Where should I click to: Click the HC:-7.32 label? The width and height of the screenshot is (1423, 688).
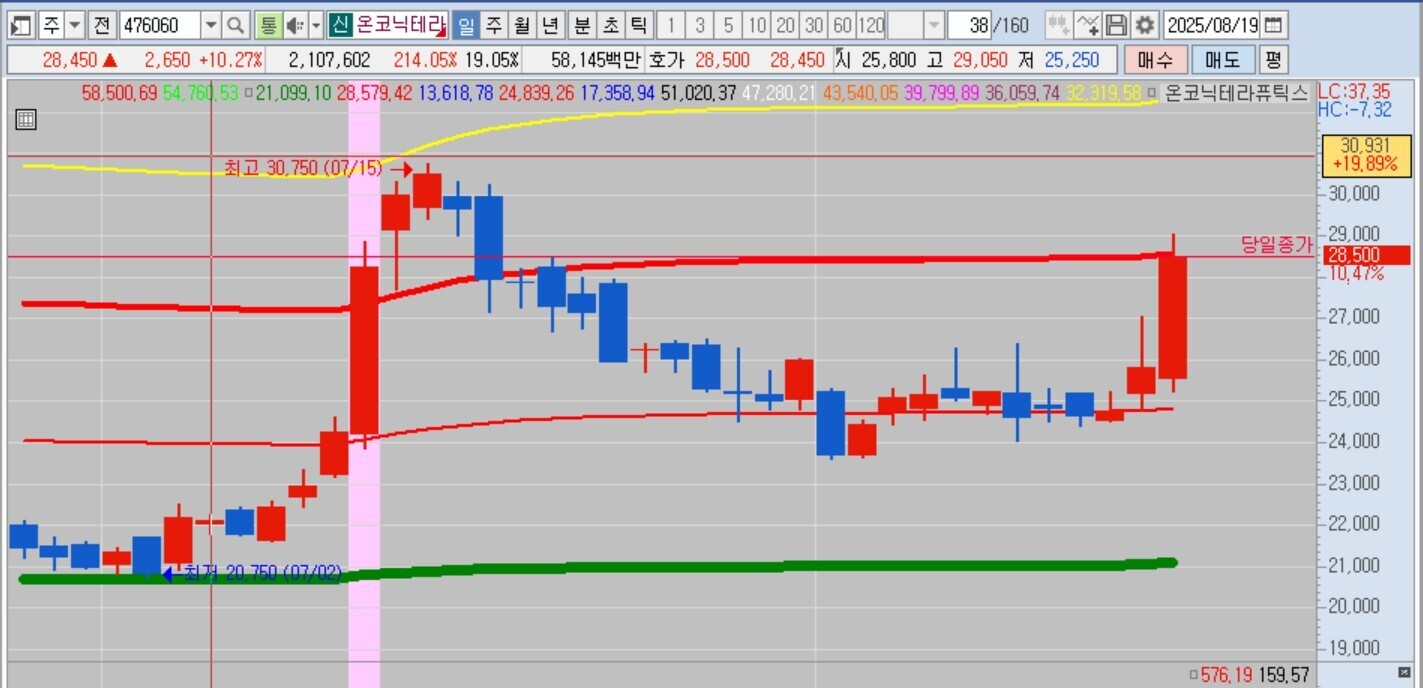click(1353, 110)
